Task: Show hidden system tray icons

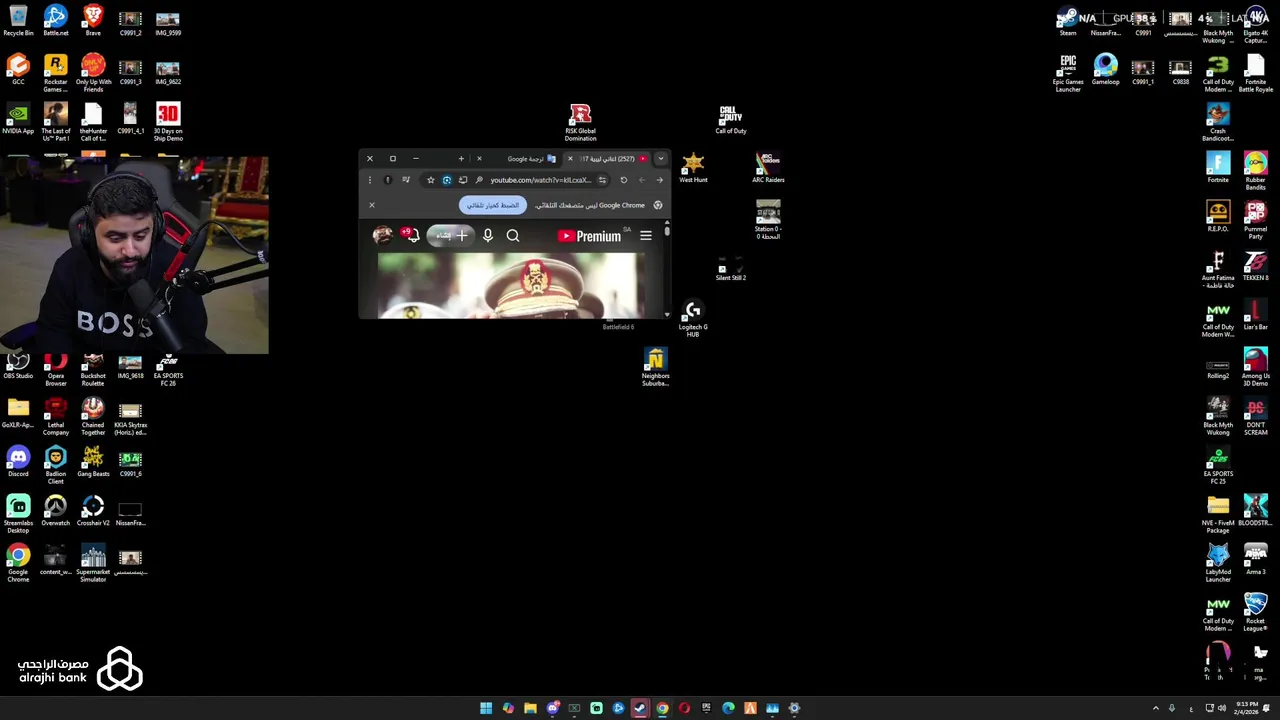Action: point(1155,708)
